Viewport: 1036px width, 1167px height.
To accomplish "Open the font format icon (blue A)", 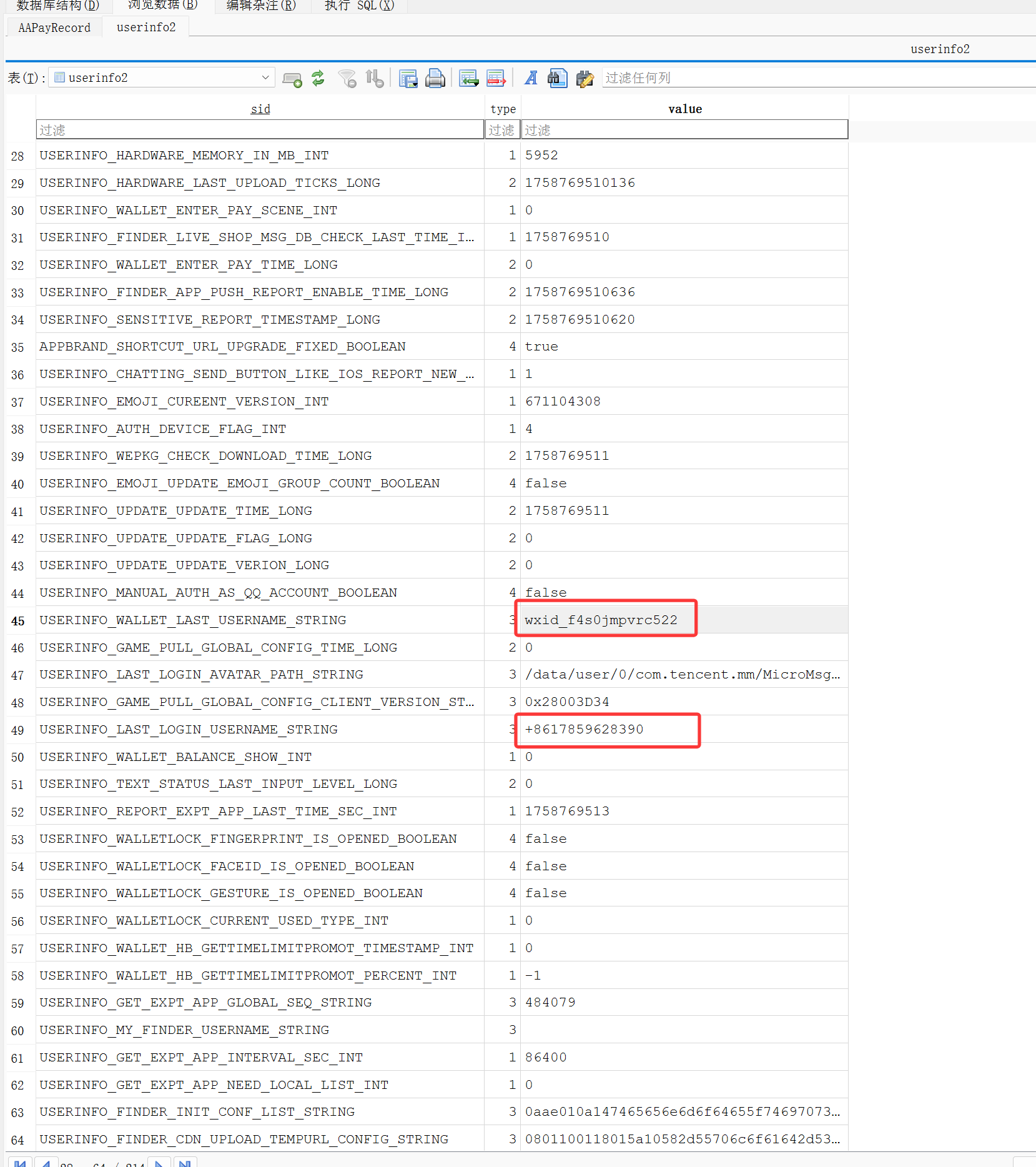I will pyautogui.click(x=531, y=78).
